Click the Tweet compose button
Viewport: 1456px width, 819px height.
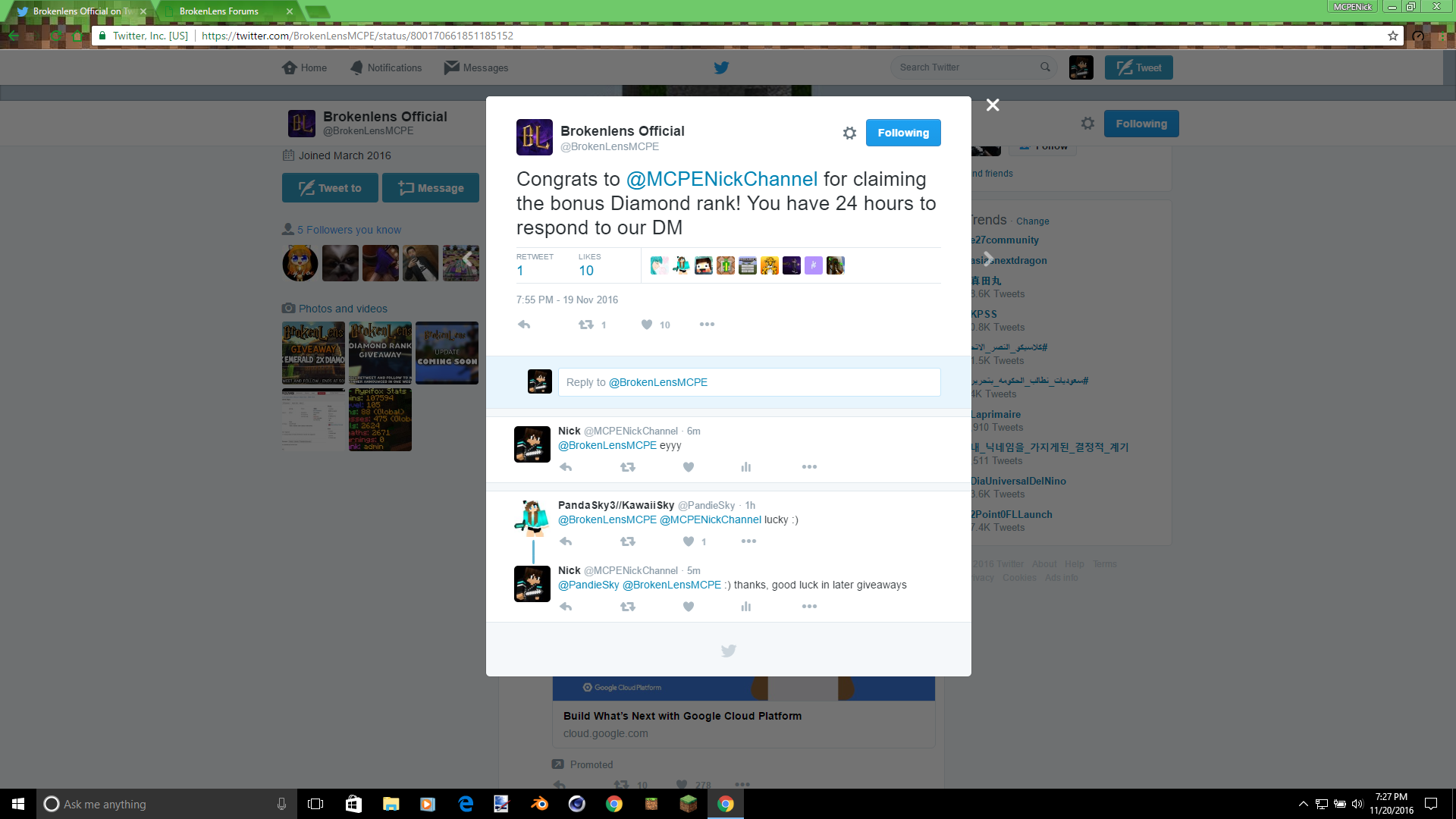(x=1138, y=67)
